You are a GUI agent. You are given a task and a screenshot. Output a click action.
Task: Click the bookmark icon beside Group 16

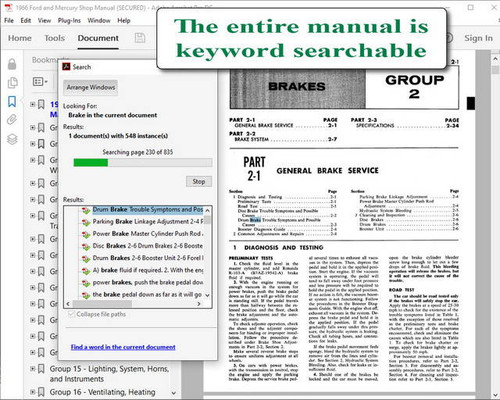point(41,392)
